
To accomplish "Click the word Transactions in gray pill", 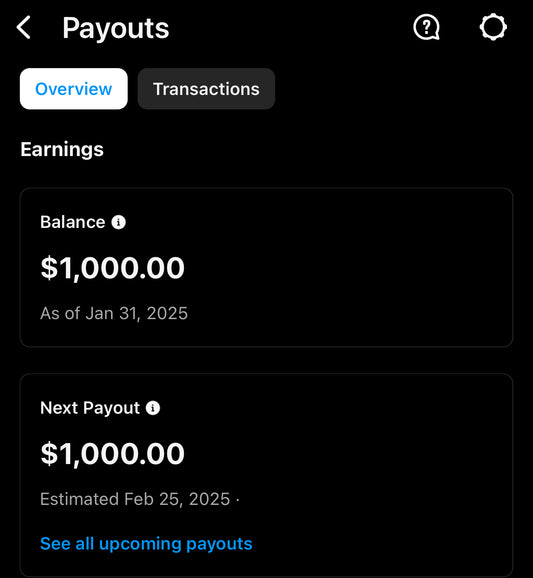I will click(x=206, y=89).
